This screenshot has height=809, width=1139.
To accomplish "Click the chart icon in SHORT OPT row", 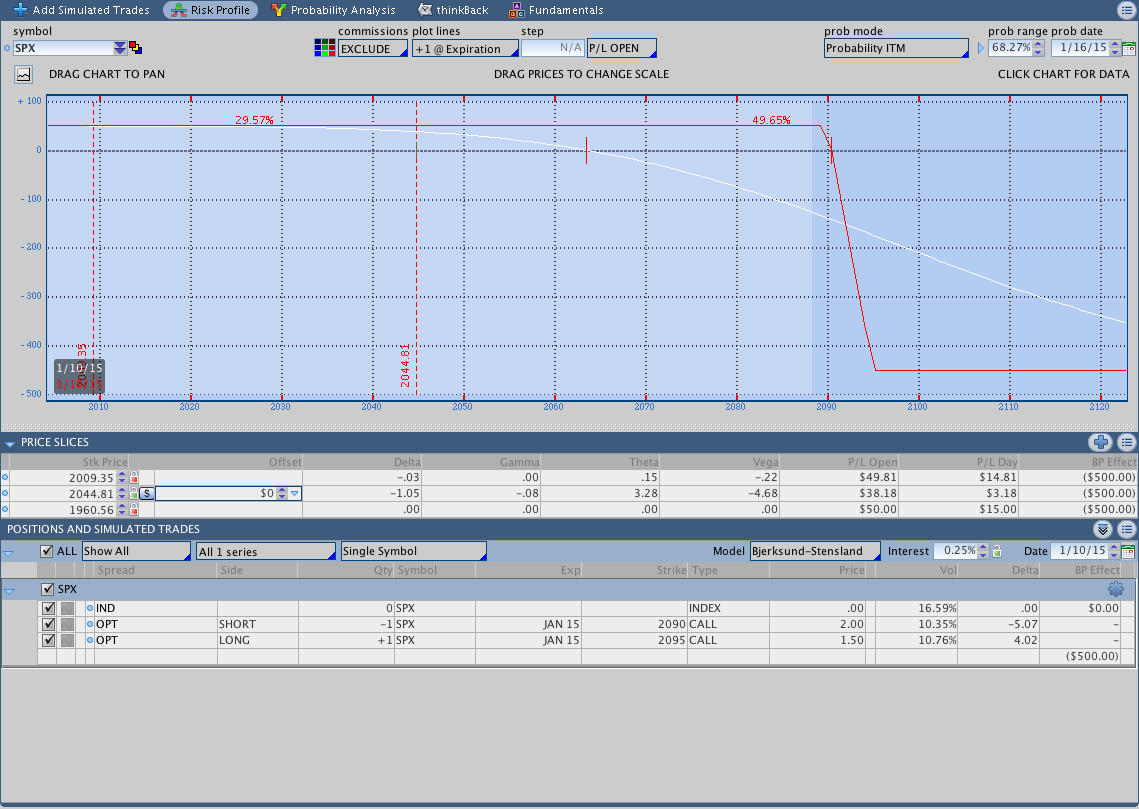I will pyautogui.click(x=67, y=624).
